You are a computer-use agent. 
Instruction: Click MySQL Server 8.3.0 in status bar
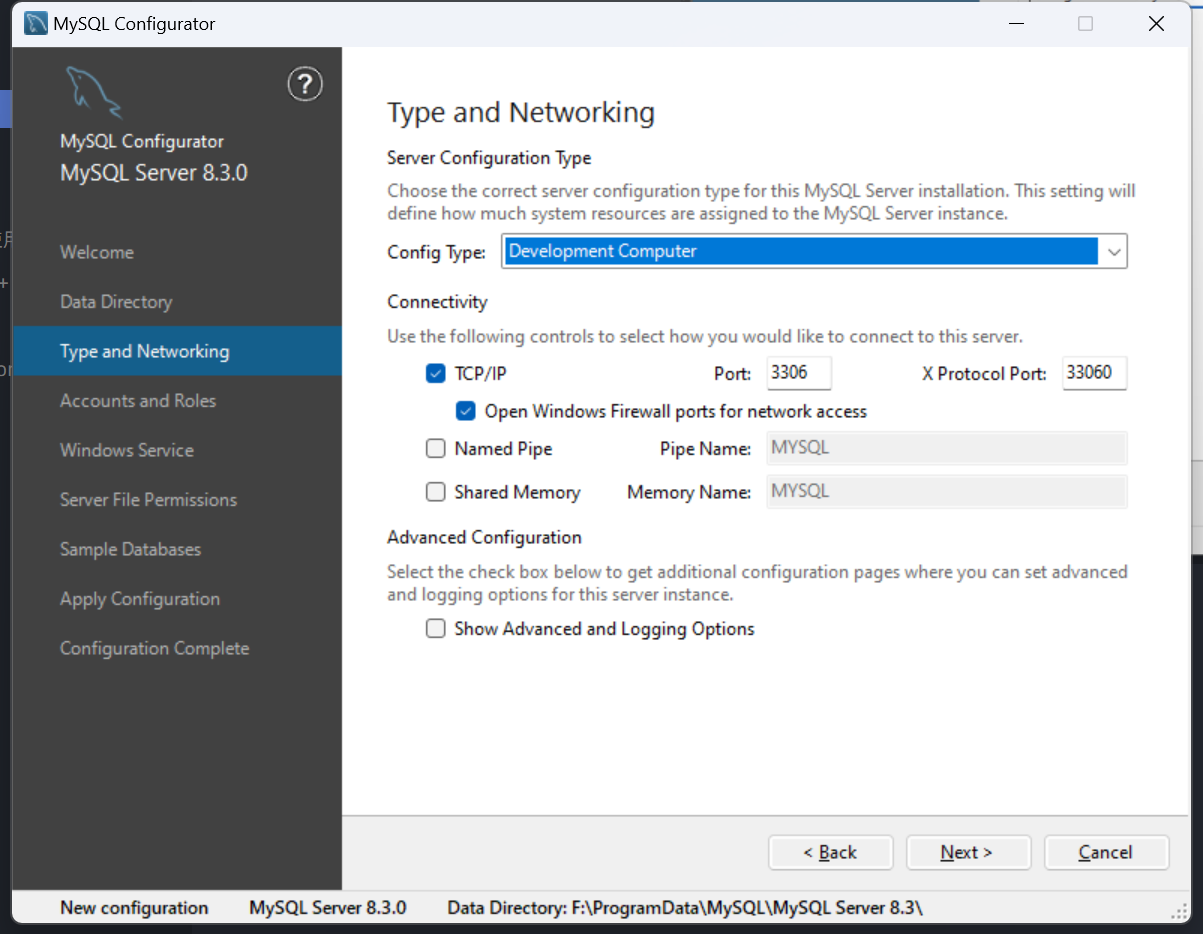click(x=328, y=908)
